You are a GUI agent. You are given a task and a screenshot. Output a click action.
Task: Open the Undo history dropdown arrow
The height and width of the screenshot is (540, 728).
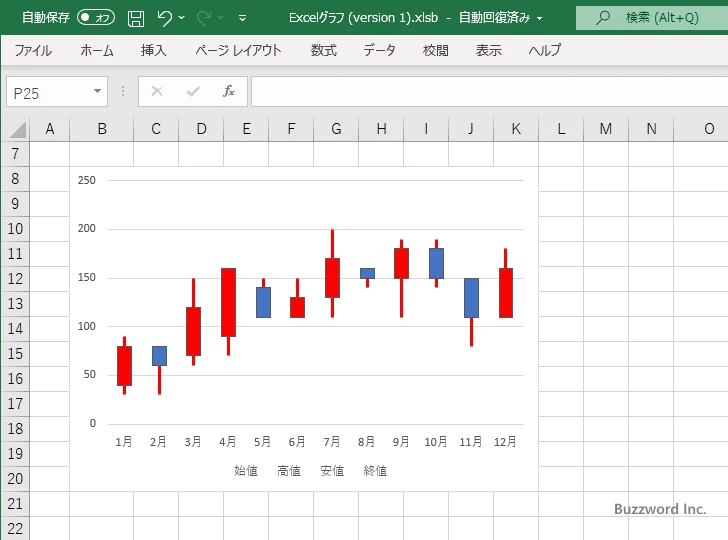182,18
